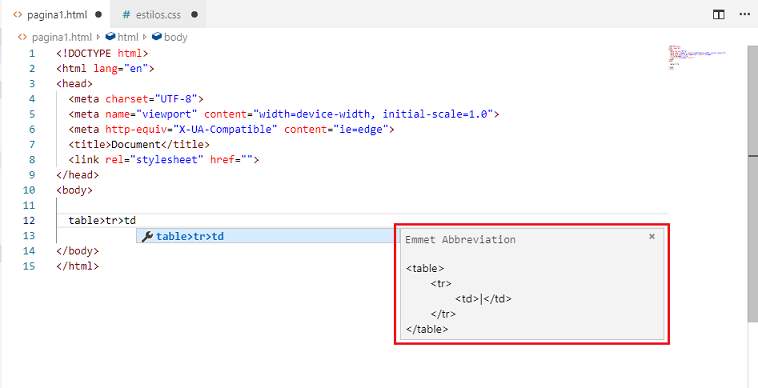Switch to the pagina1.html tab
Screen dimensions: 758x388
57,14
